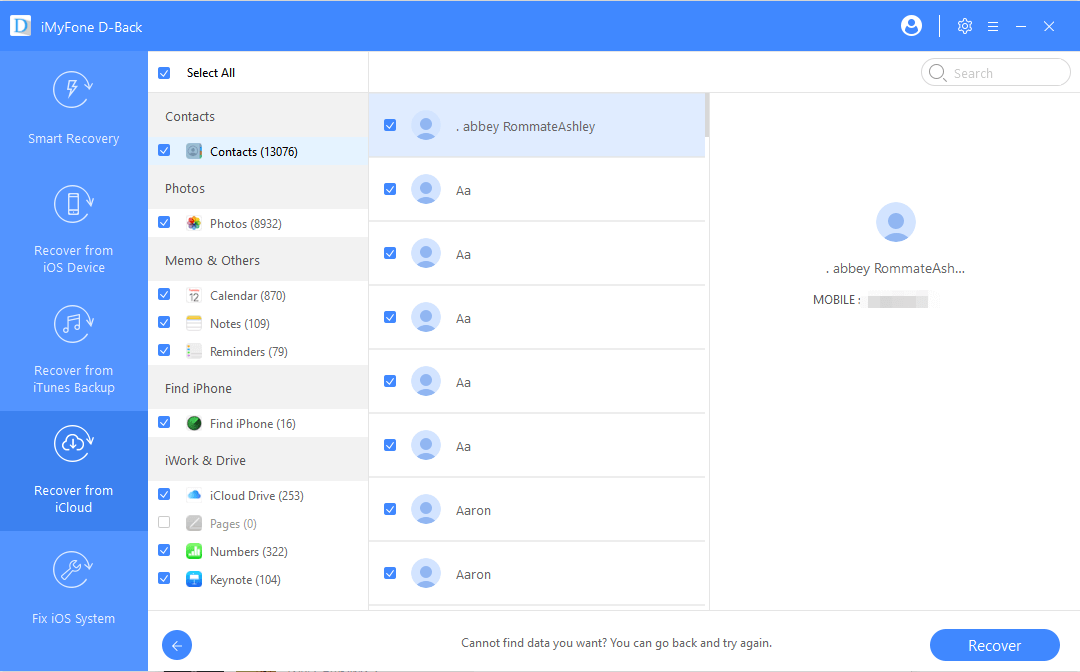Select the Numbers (322) category row

[x=258, y=551]
